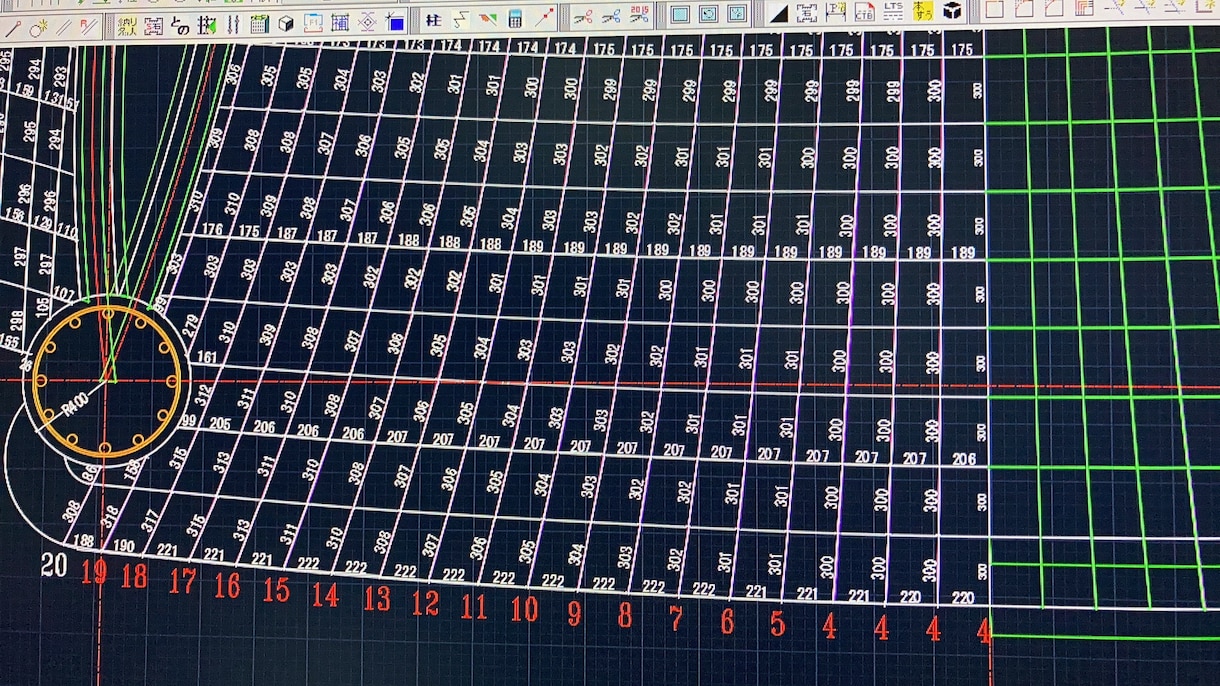Open the LTS linetype scale icon
The height and width of the screenshot is (686, 1220).
(x=893, y=11)
